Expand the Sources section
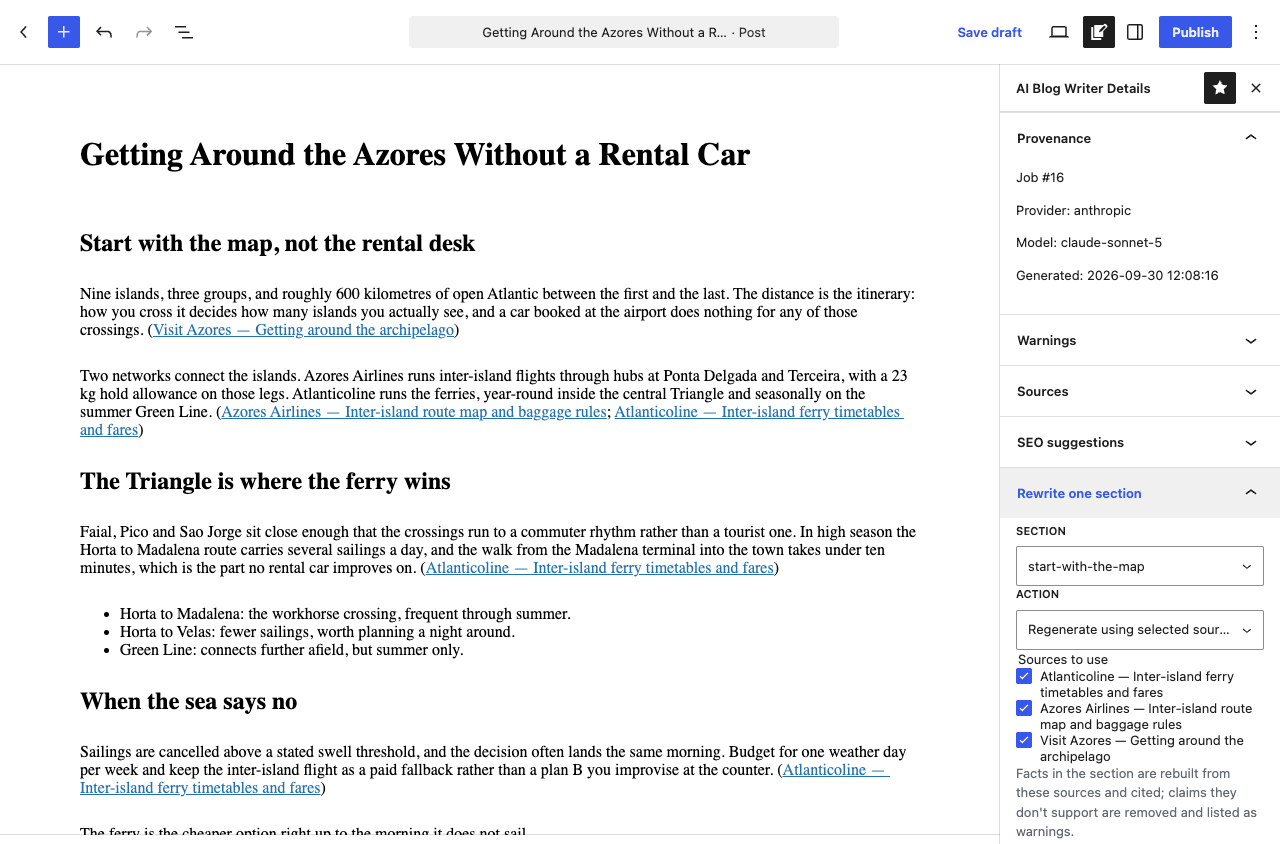The image size is (1280, 844). (x=1140, y=391)
